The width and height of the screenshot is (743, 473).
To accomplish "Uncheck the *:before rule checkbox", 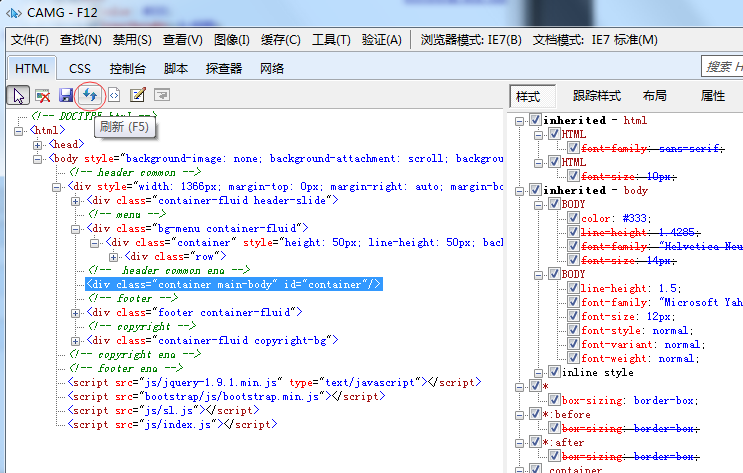I will tap(535, 414).
